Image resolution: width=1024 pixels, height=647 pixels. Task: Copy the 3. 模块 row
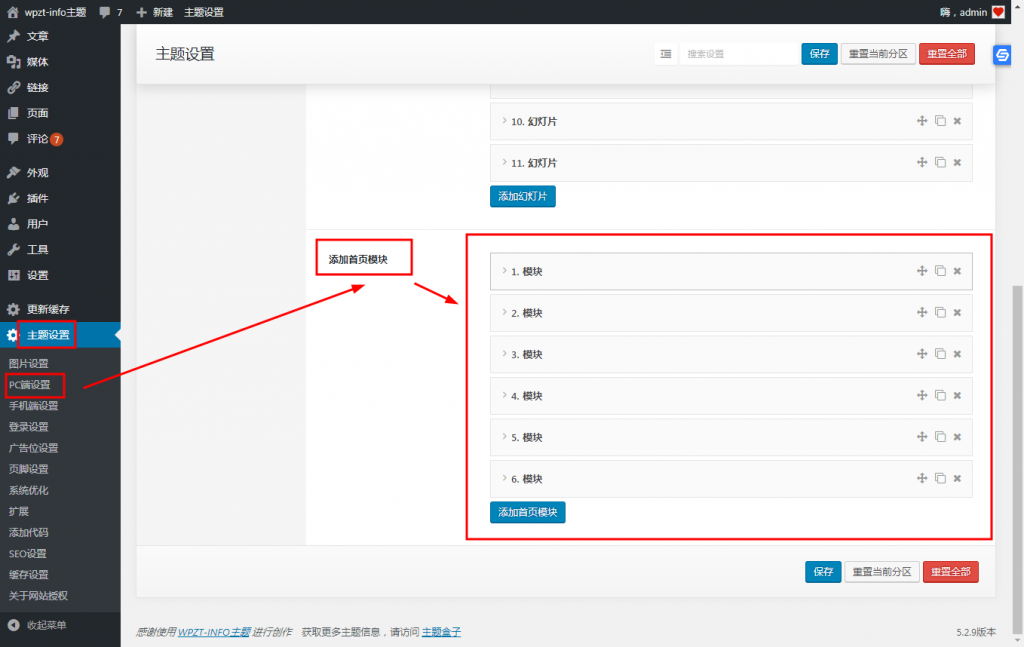point(940,354)
